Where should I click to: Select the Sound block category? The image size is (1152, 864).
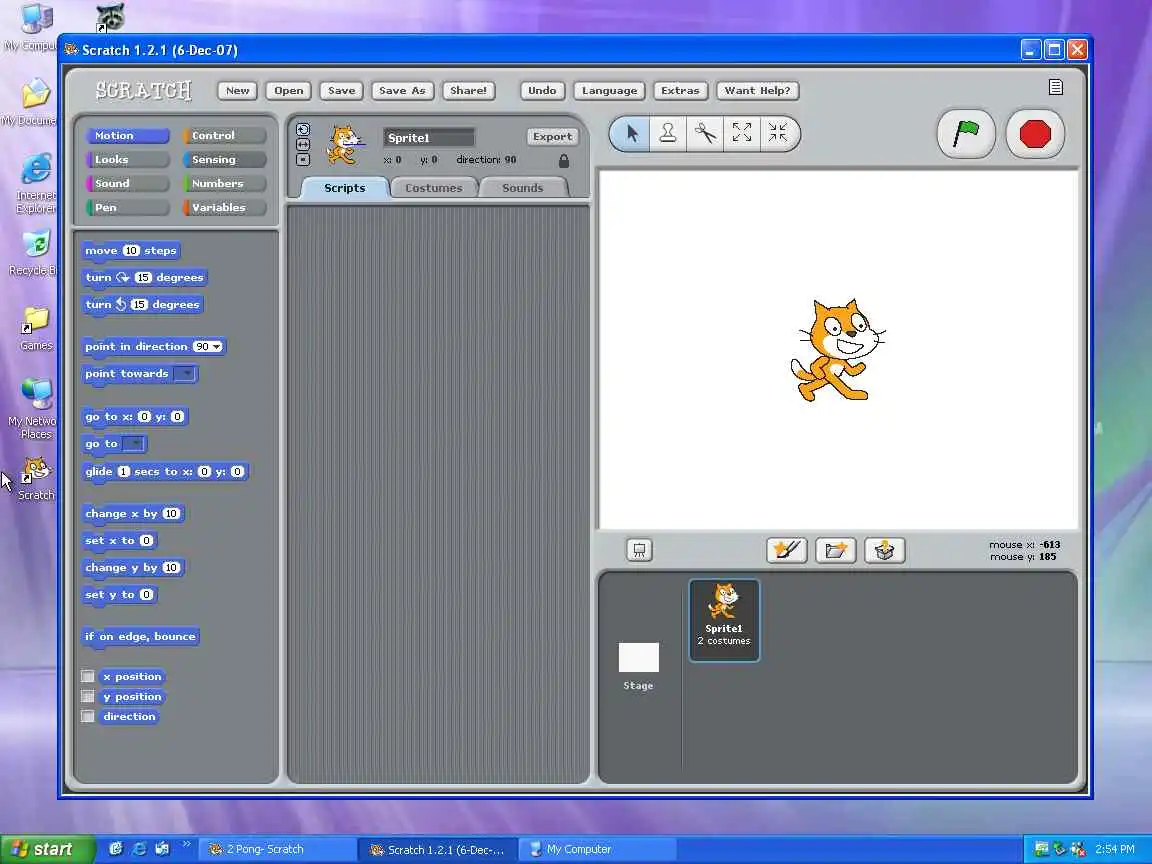click(128, 184)
